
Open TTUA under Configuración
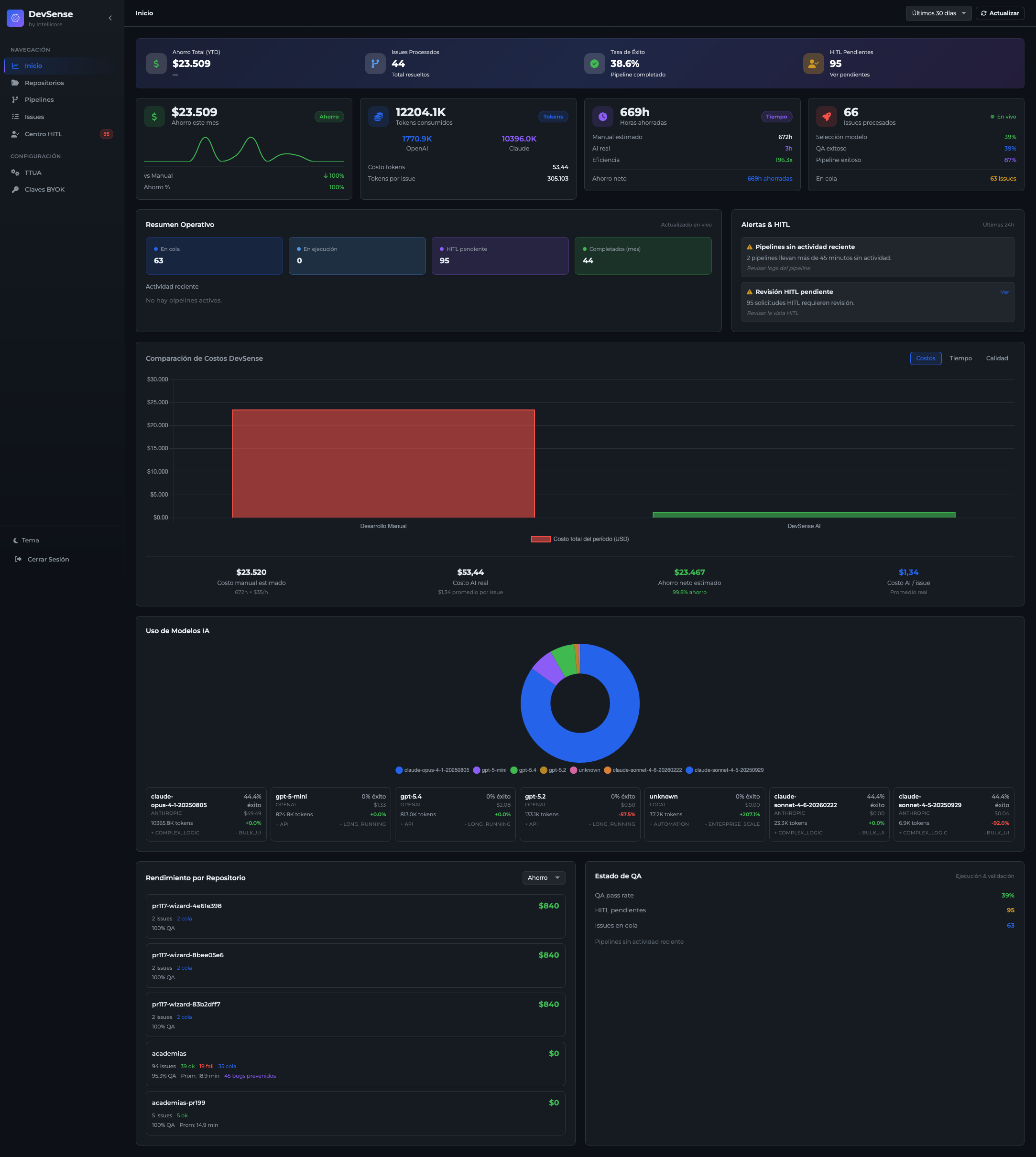[33, 173]
